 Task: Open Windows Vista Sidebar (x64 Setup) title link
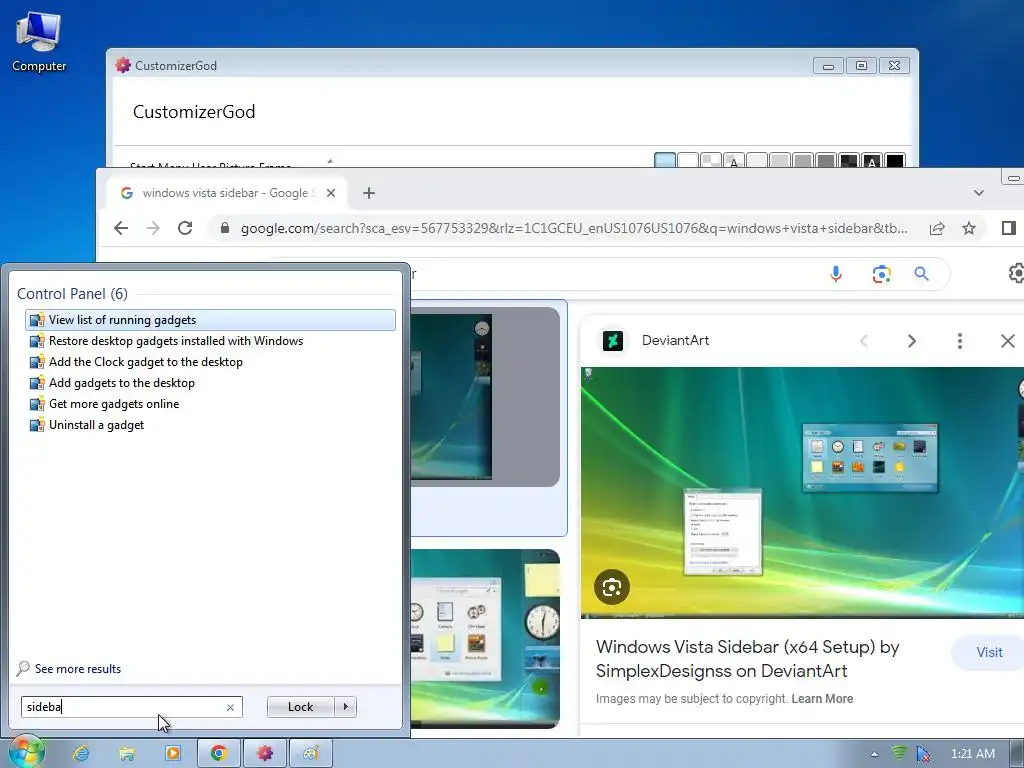[748, 659]
